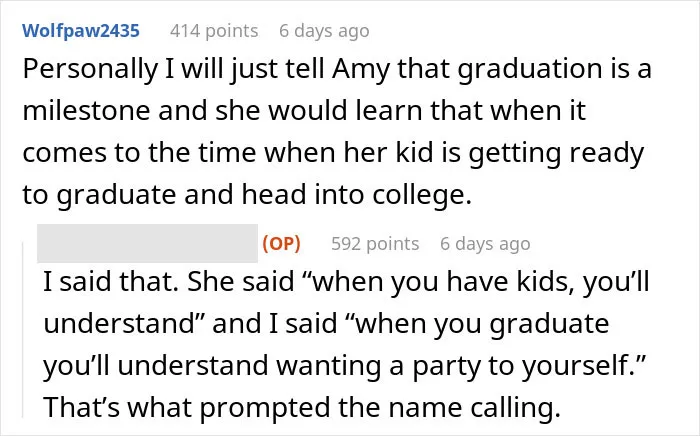The height and width of the screenshot is (436, 700).
Task: Open the Wolfpaw2435 user profile link
Action: point(81,31)
